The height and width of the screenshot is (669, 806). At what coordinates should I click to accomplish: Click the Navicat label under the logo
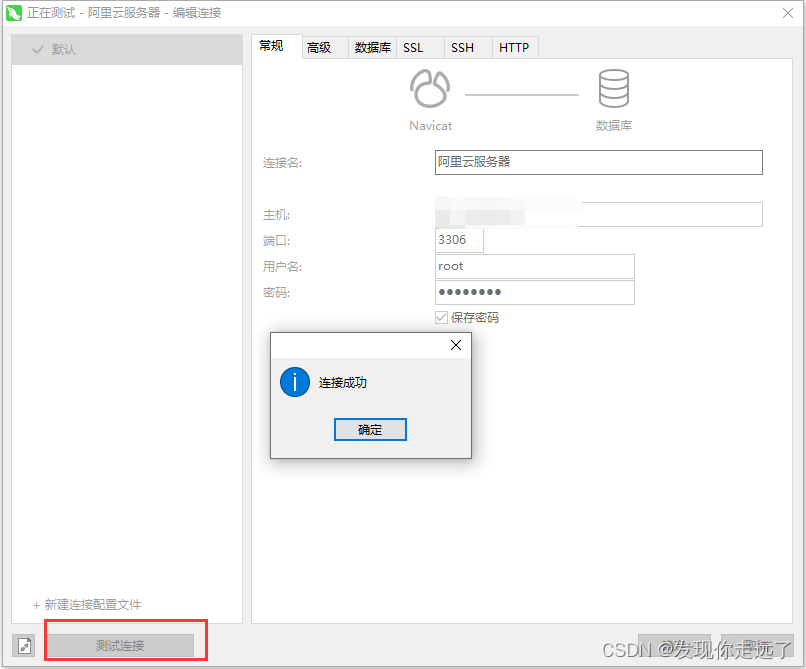click(430, 126)
